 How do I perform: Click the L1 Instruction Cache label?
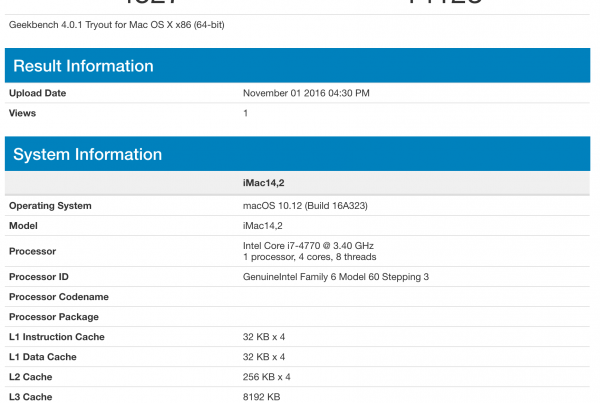[57, 337]
